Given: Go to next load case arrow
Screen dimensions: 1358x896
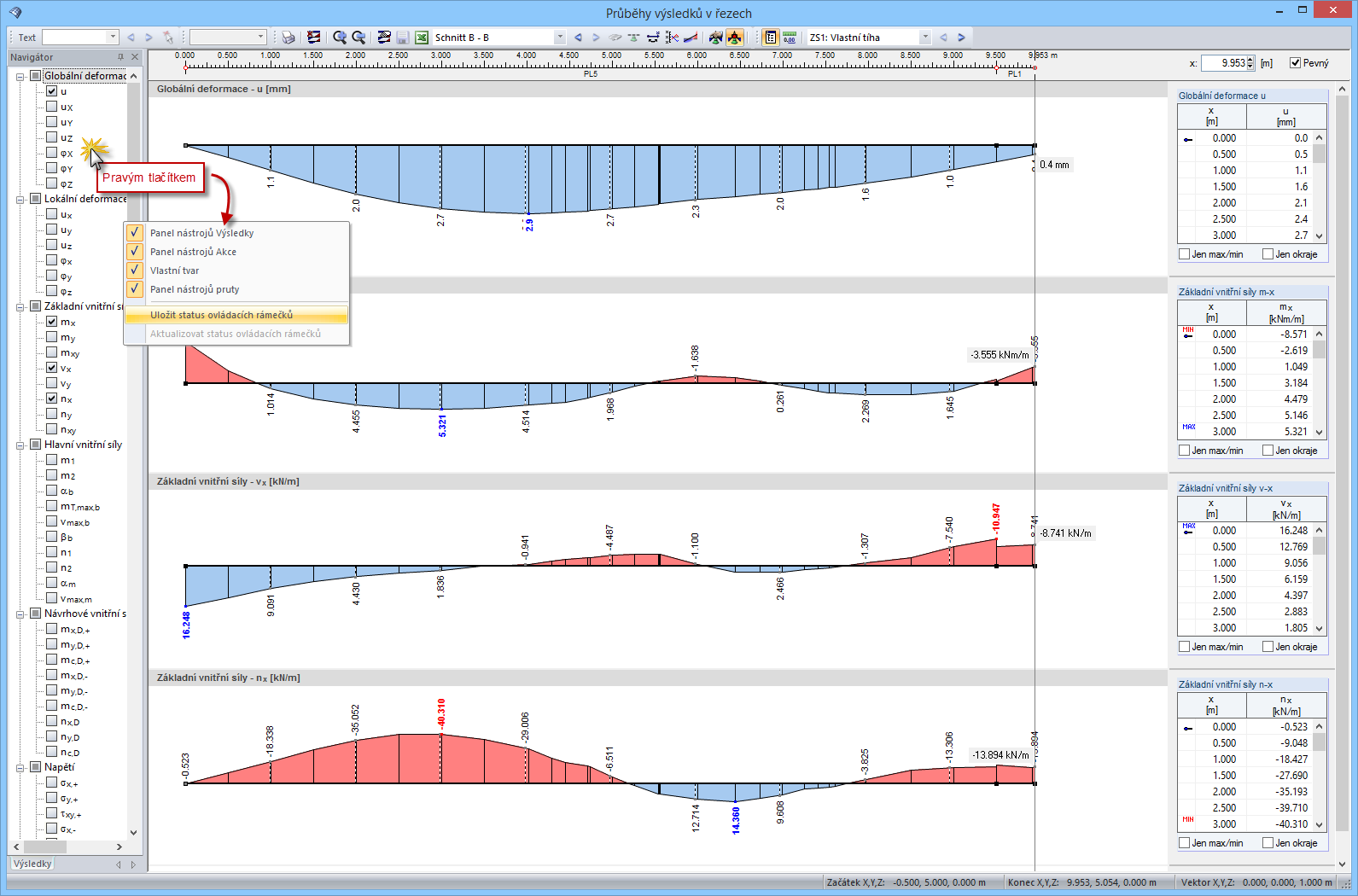Looking at the screenshot, I should pyautogui.click(x=961, y=38).
